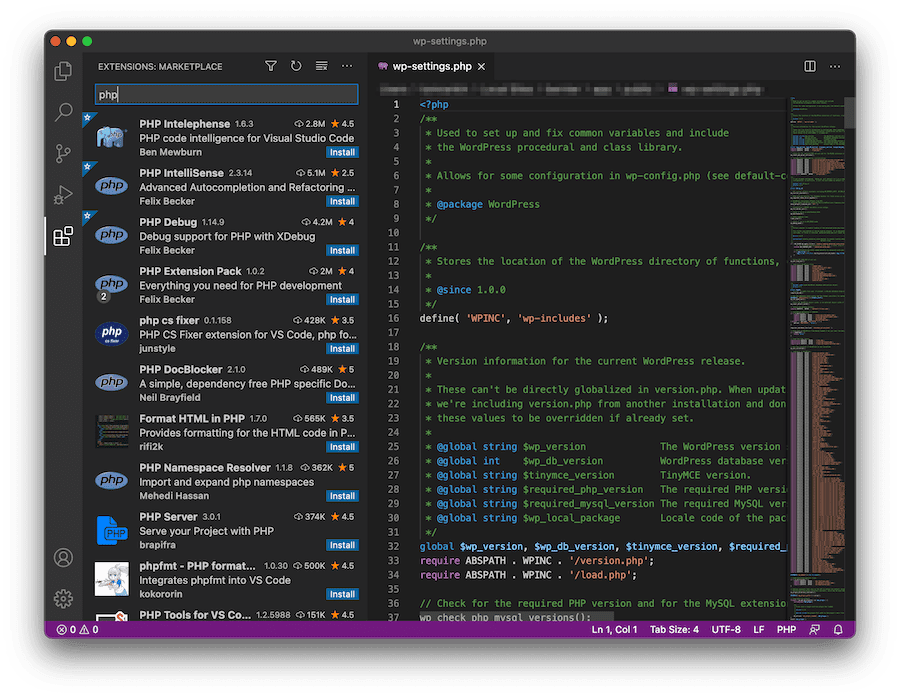
Task: Open the Explorer icon in the Activity Bar
Action: tap(63, 70)
